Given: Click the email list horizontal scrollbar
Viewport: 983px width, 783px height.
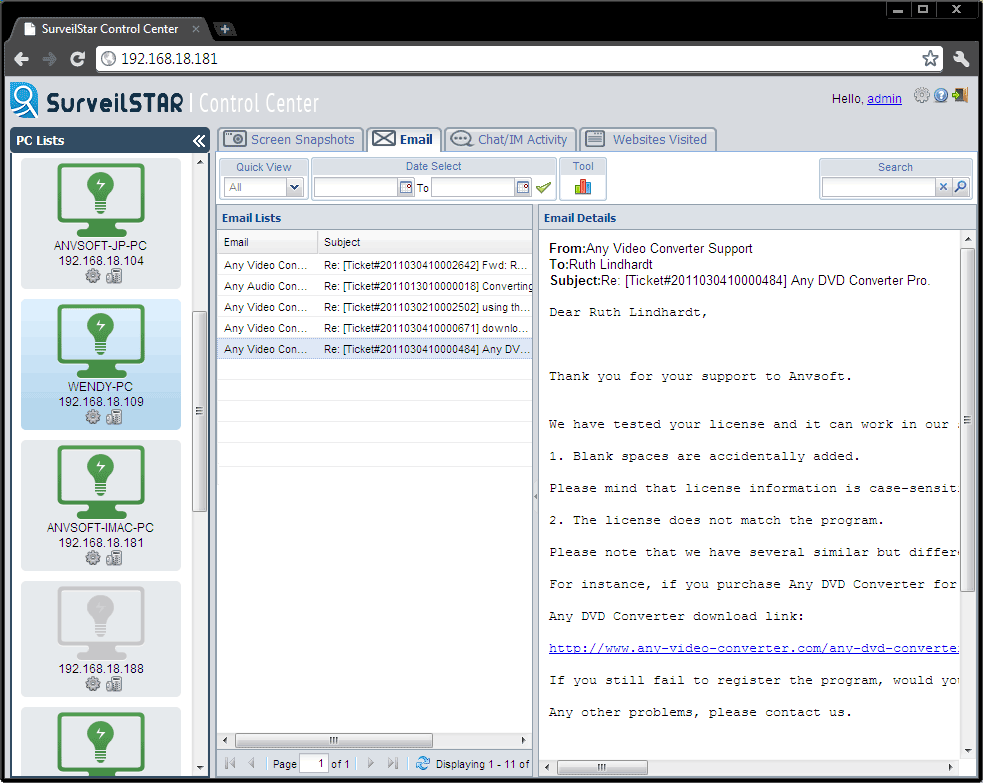Looking at the screenshot, I should 334,740.
